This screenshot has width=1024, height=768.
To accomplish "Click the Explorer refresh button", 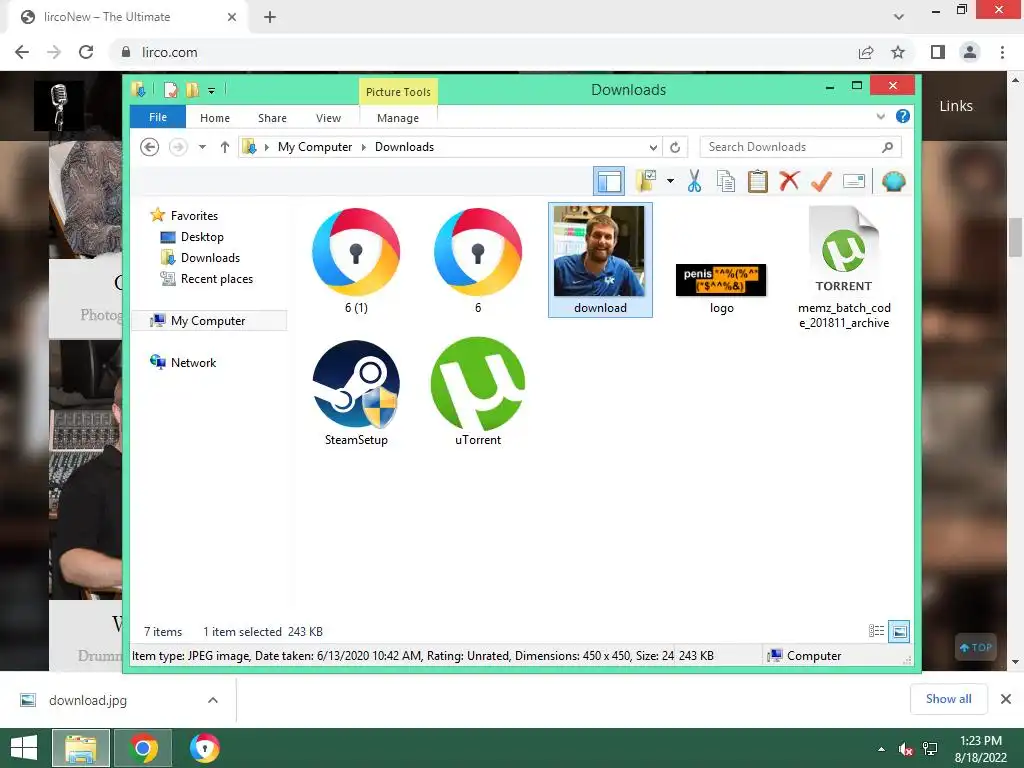I will [x=675, y=148].
